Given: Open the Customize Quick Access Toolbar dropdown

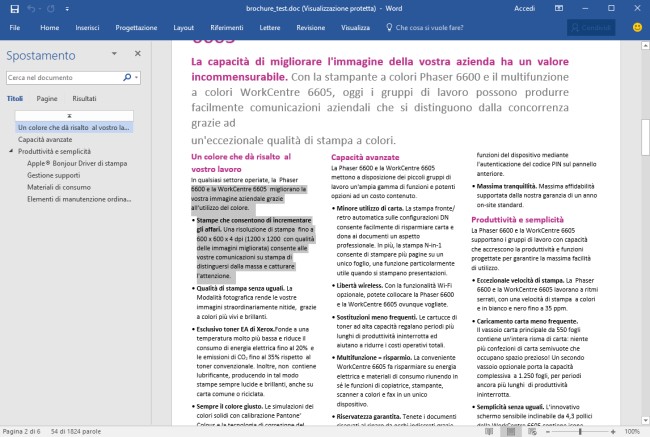Looking at the screenshot, I should 67,9.
